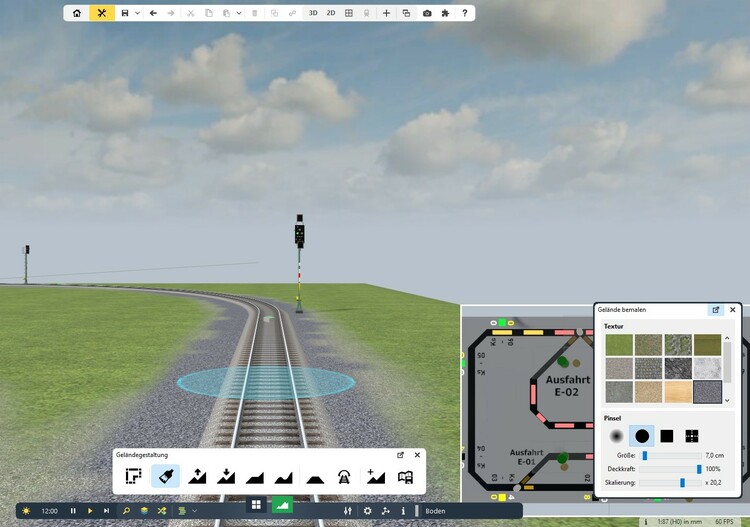Image resolution: width=750 pixels, height=527 pixels.
Task: Undo with the left arrow icon
Action: click(x=153, y=13)
